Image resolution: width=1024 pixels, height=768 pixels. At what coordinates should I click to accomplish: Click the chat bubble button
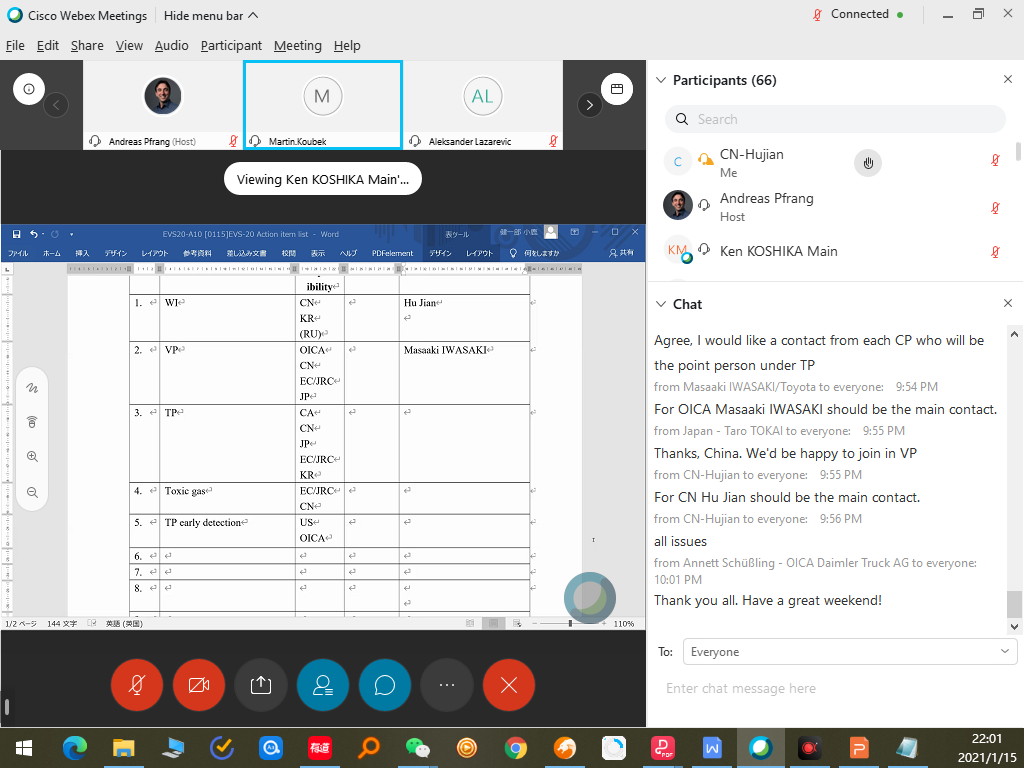[385, 685]
